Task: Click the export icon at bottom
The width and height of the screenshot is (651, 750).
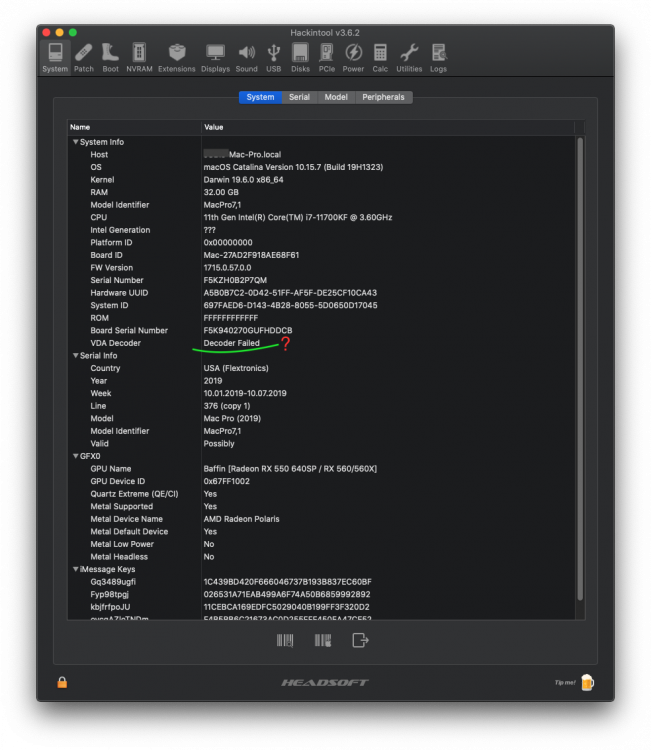Action: (360, 640)
